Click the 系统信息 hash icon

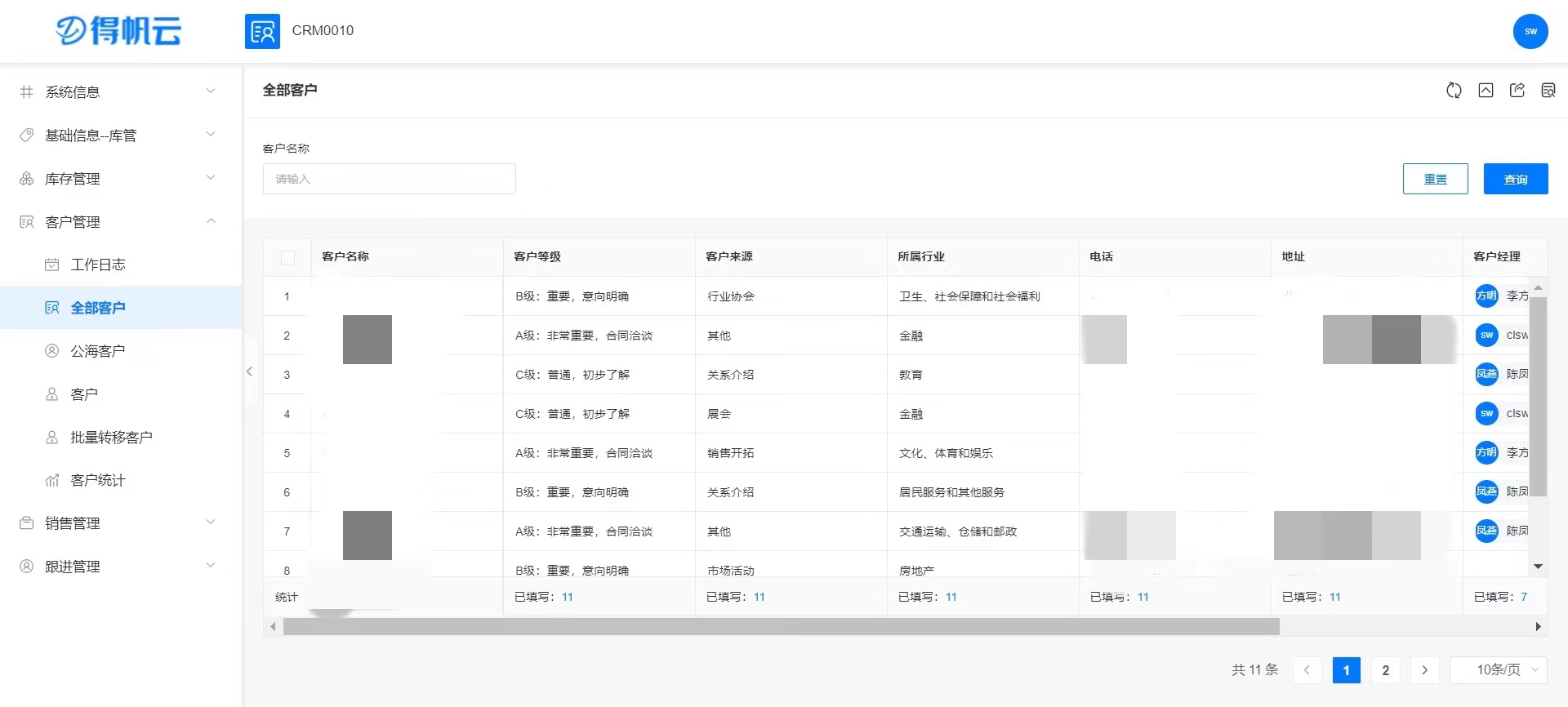tap(26, 92)
